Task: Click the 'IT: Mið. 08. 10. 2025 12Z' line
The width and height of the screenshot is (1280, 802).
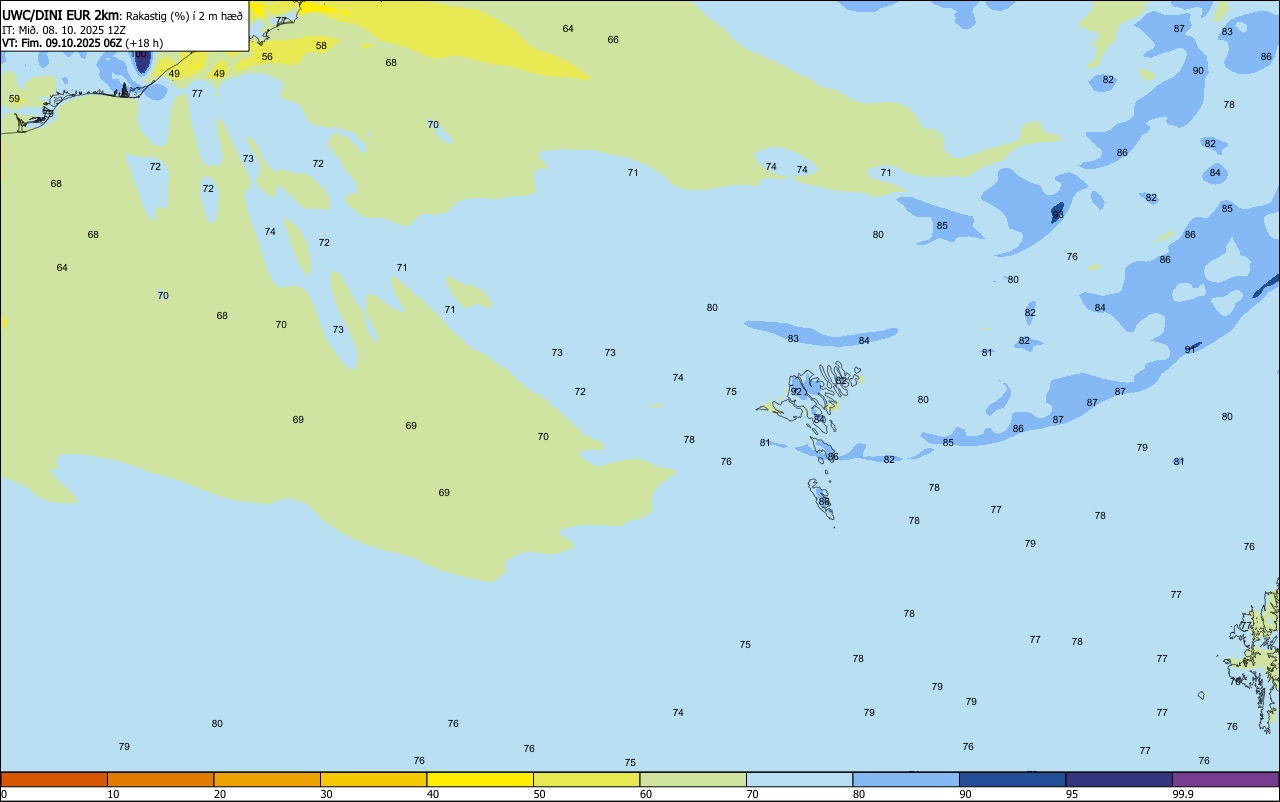Action: point(64,30)
